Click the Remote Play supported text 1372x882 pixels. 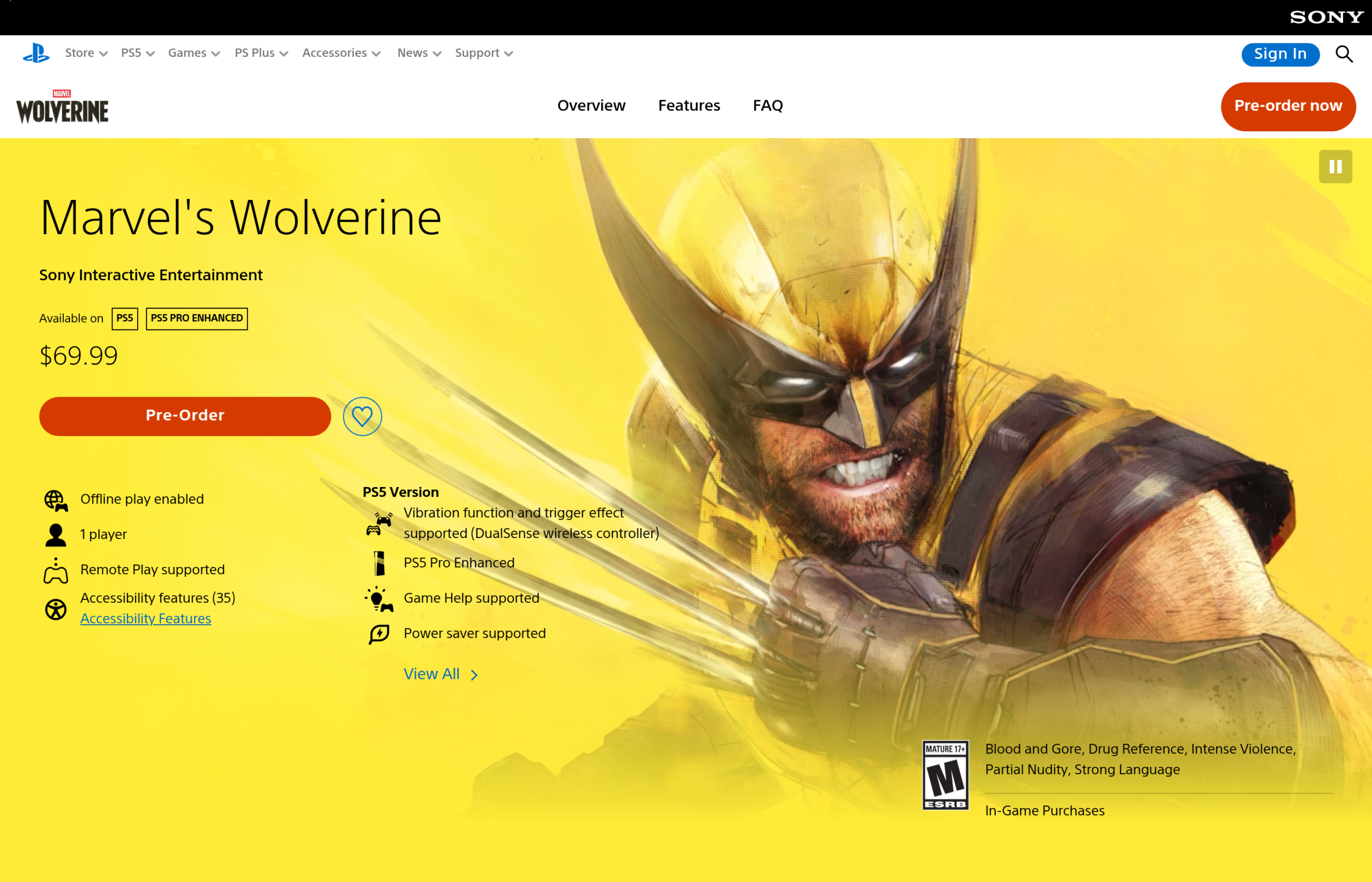[x=152, y=571]
